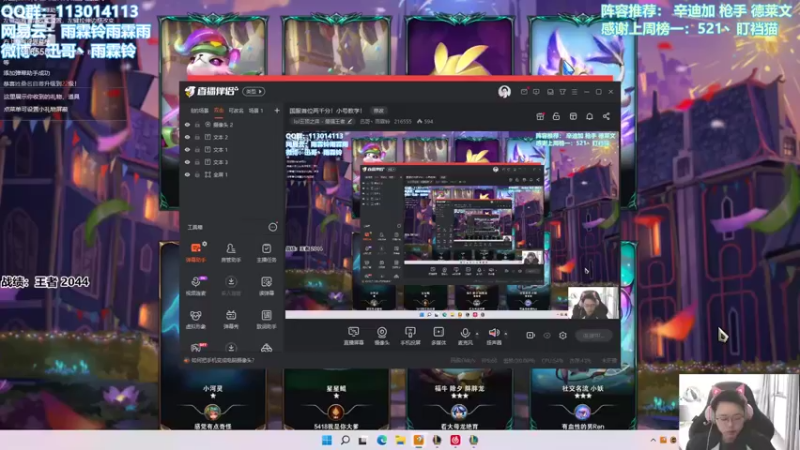The image size is (800, 450).
Task: Click the type dropdown pill beside the logo
Action: [x=254, y=91]
